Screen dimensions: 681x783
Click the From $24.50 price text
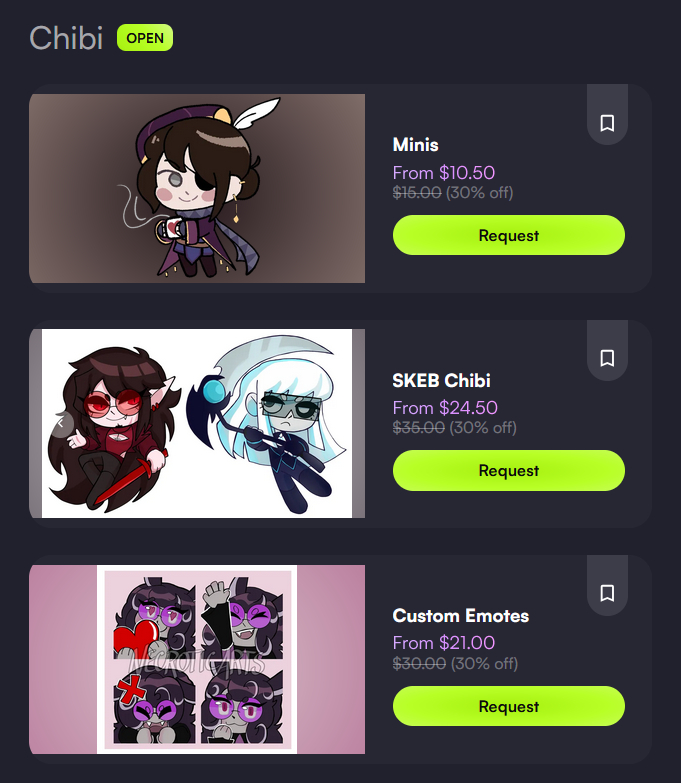coord(445,408)
